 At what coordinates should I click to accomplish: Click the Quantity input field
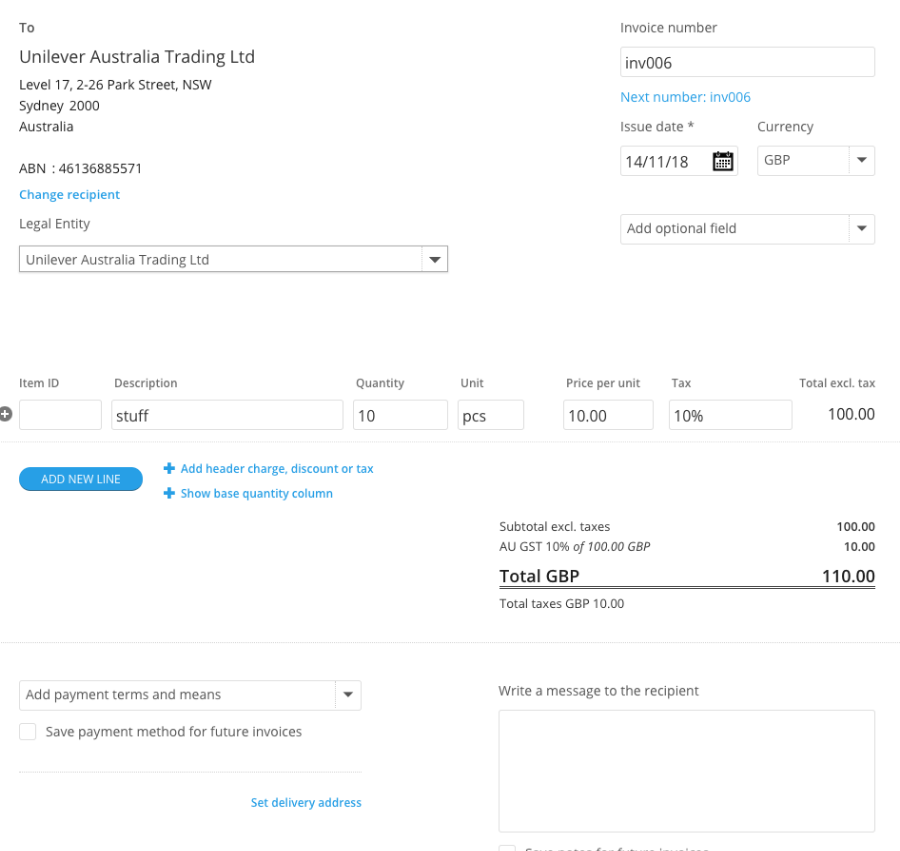click(x=399, y=415)
